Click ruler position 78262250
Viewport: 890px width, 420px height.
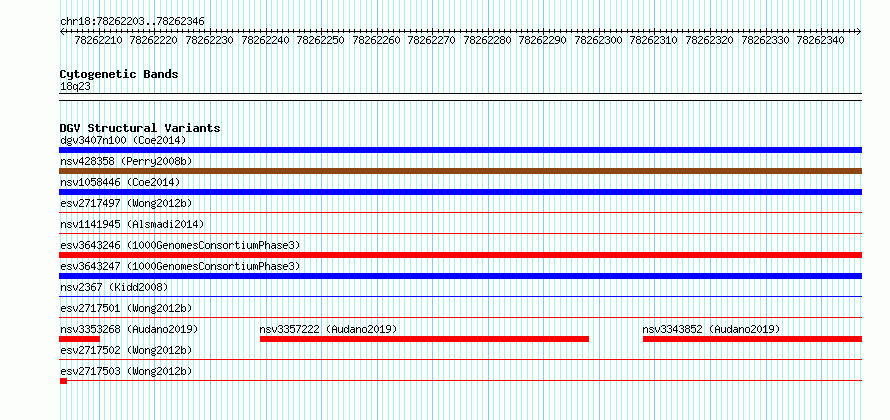[321, 41]
